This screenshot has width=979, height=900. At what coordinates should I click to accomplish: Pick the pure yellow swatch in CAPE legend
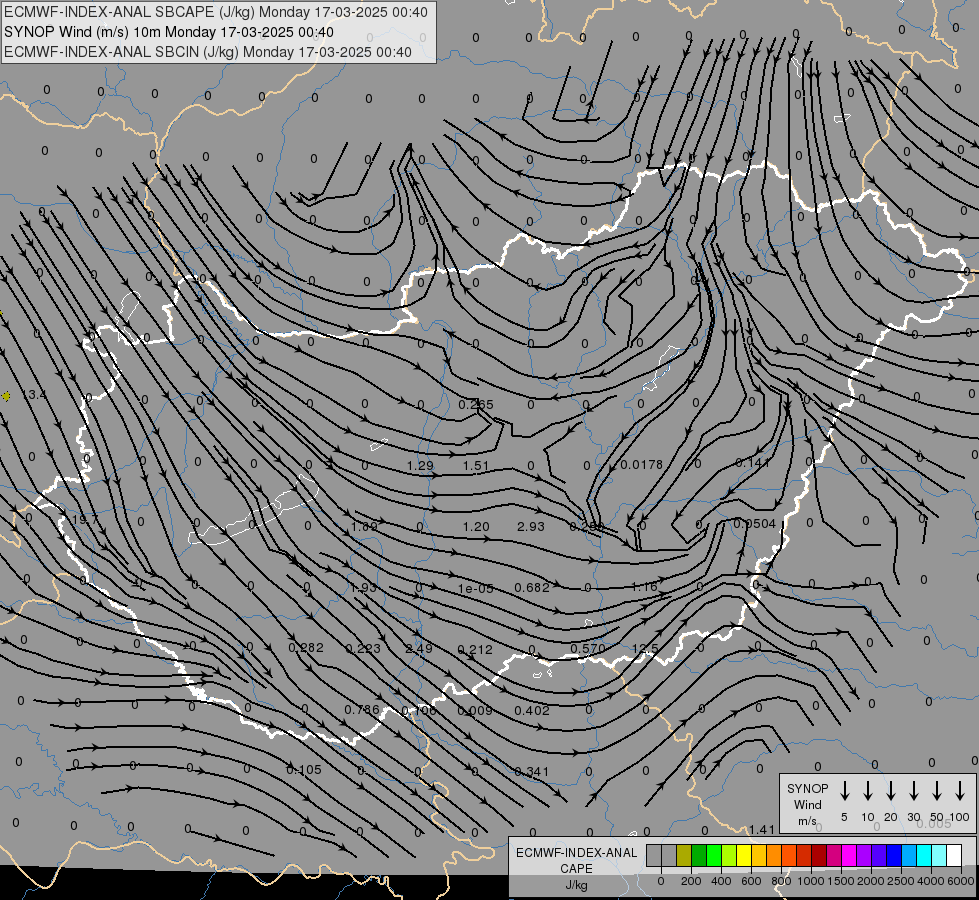click(744, 856)
